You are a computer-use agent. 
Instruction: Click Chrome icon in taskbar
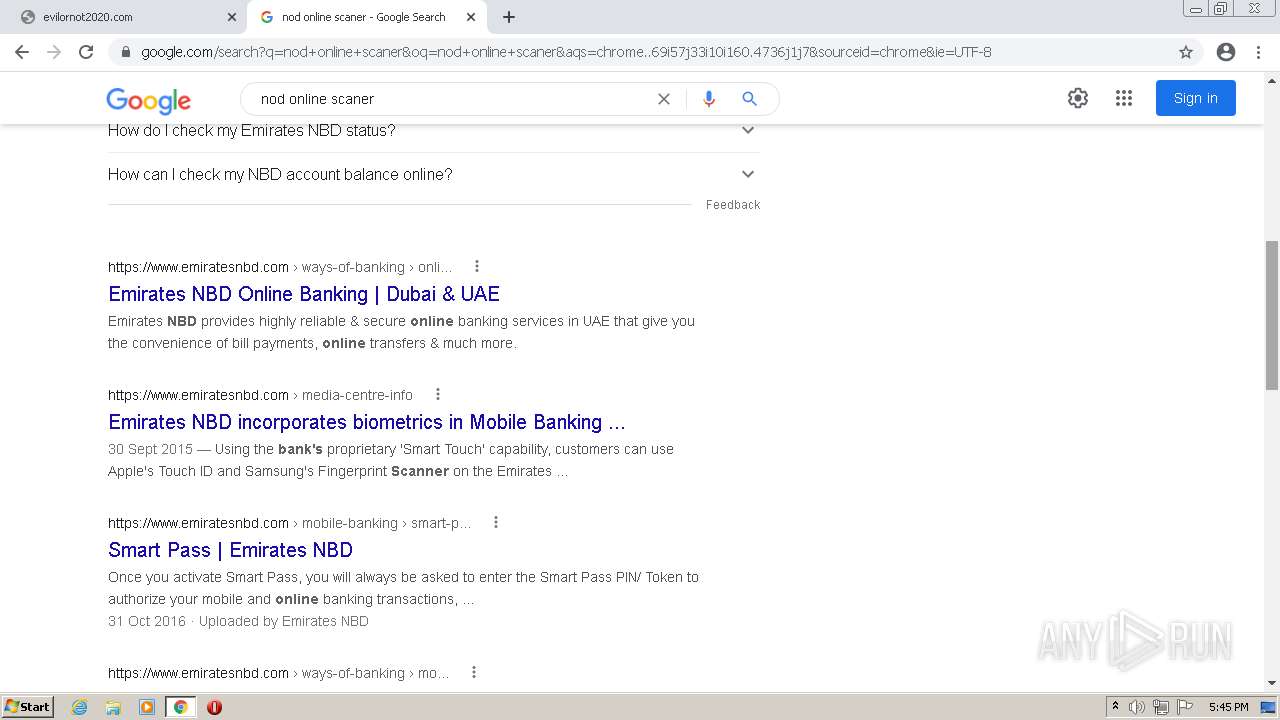[x=180, y=707]
